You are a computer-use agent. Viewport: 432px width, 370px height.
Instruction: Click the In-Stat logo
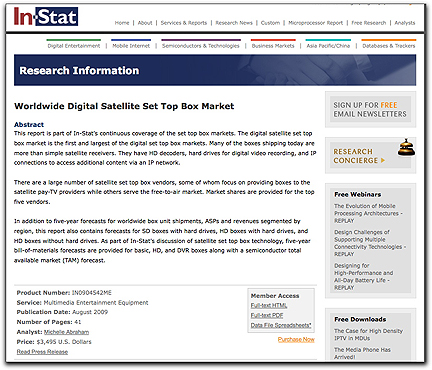(x=46, y=17)
